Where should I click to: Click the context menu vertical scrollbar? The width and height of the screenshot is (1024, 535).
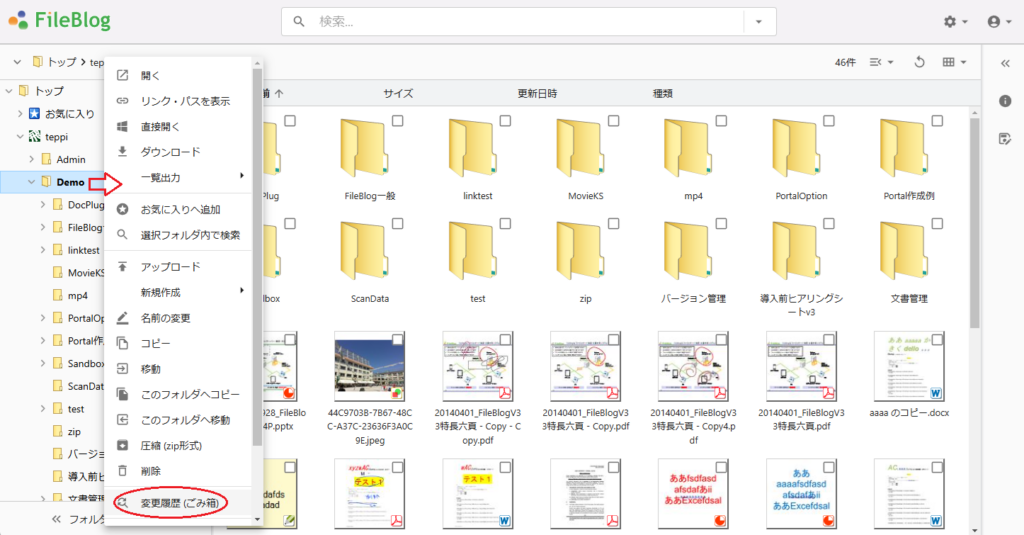257,261
